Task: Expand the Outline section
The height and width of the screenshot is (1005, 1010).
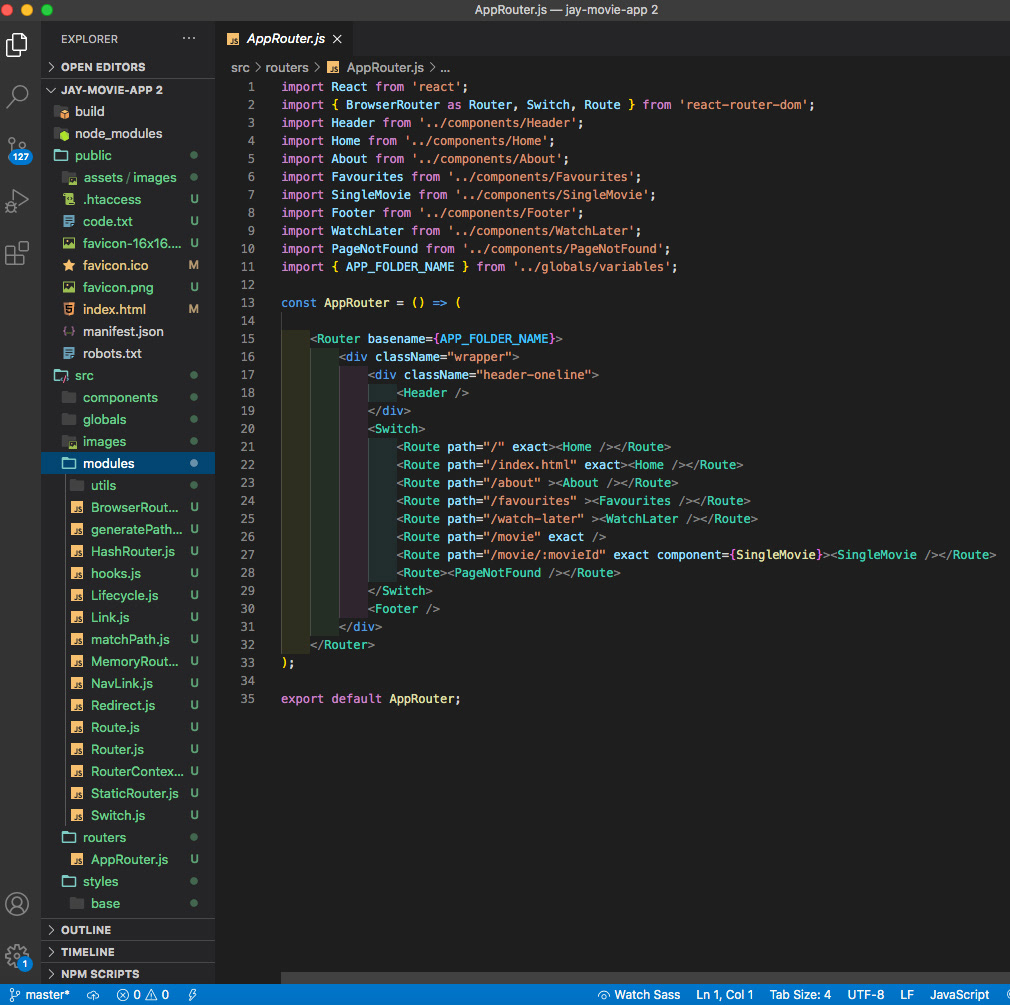Action: pos(86,930)
